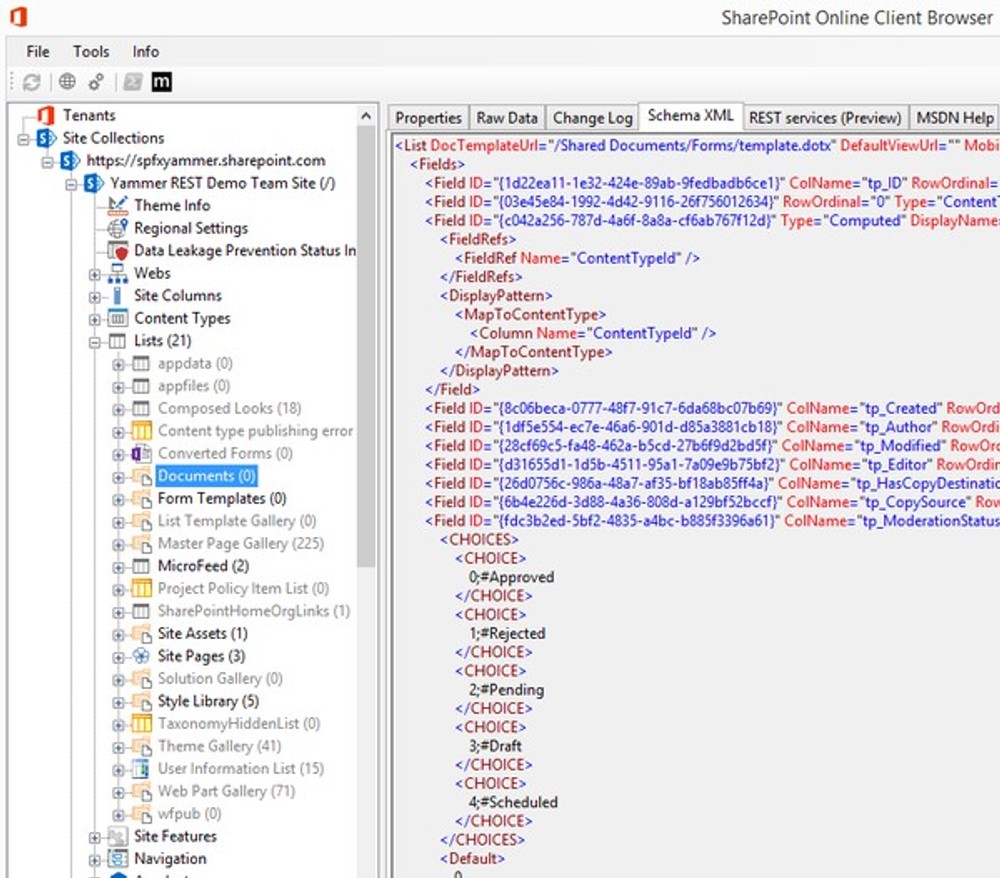Screen dimensions: 1000x878
Task: Open the File menu
Action: 37,51
